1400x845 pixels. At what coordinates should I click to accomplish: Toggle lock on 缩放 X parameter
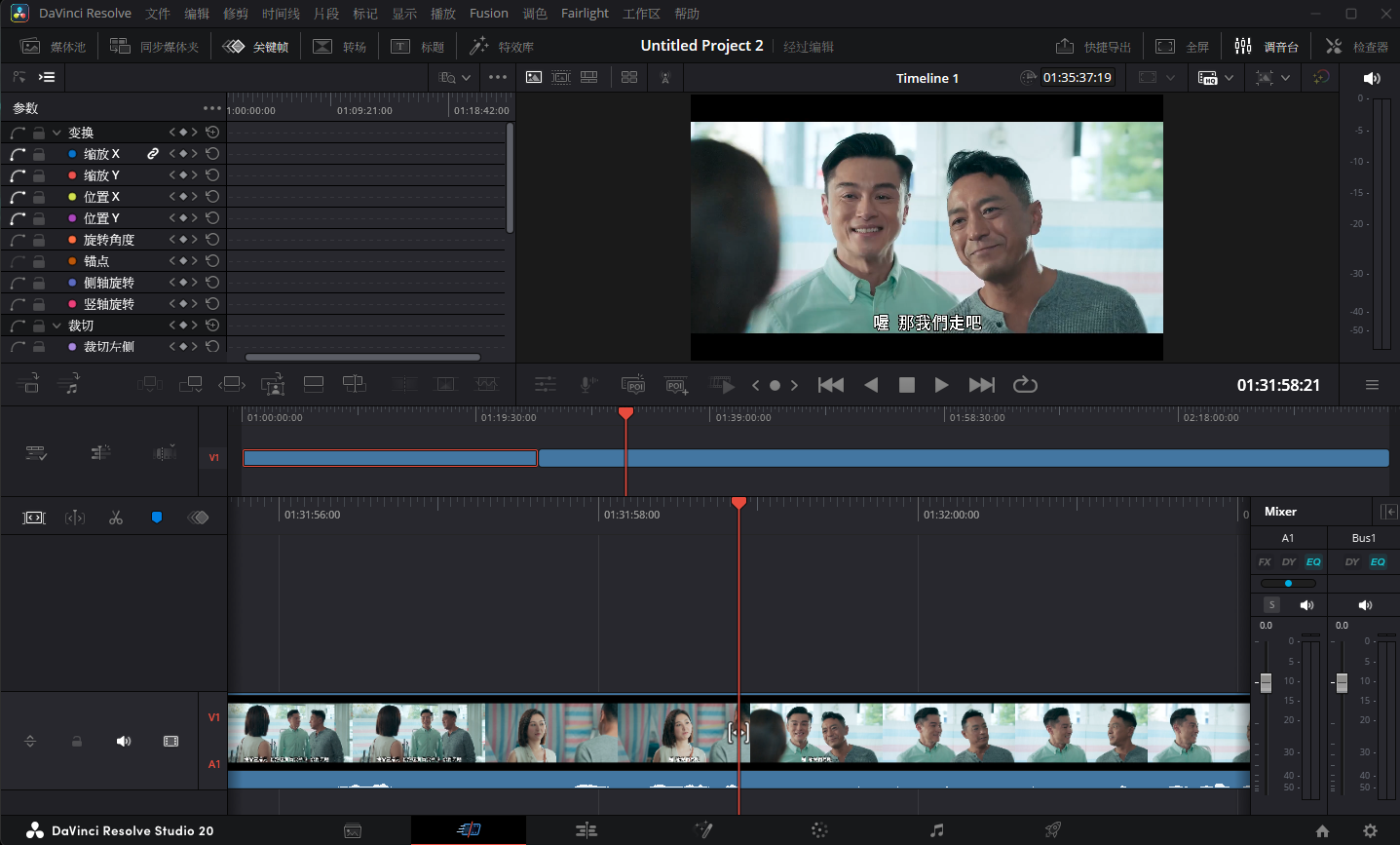point(38,154)
